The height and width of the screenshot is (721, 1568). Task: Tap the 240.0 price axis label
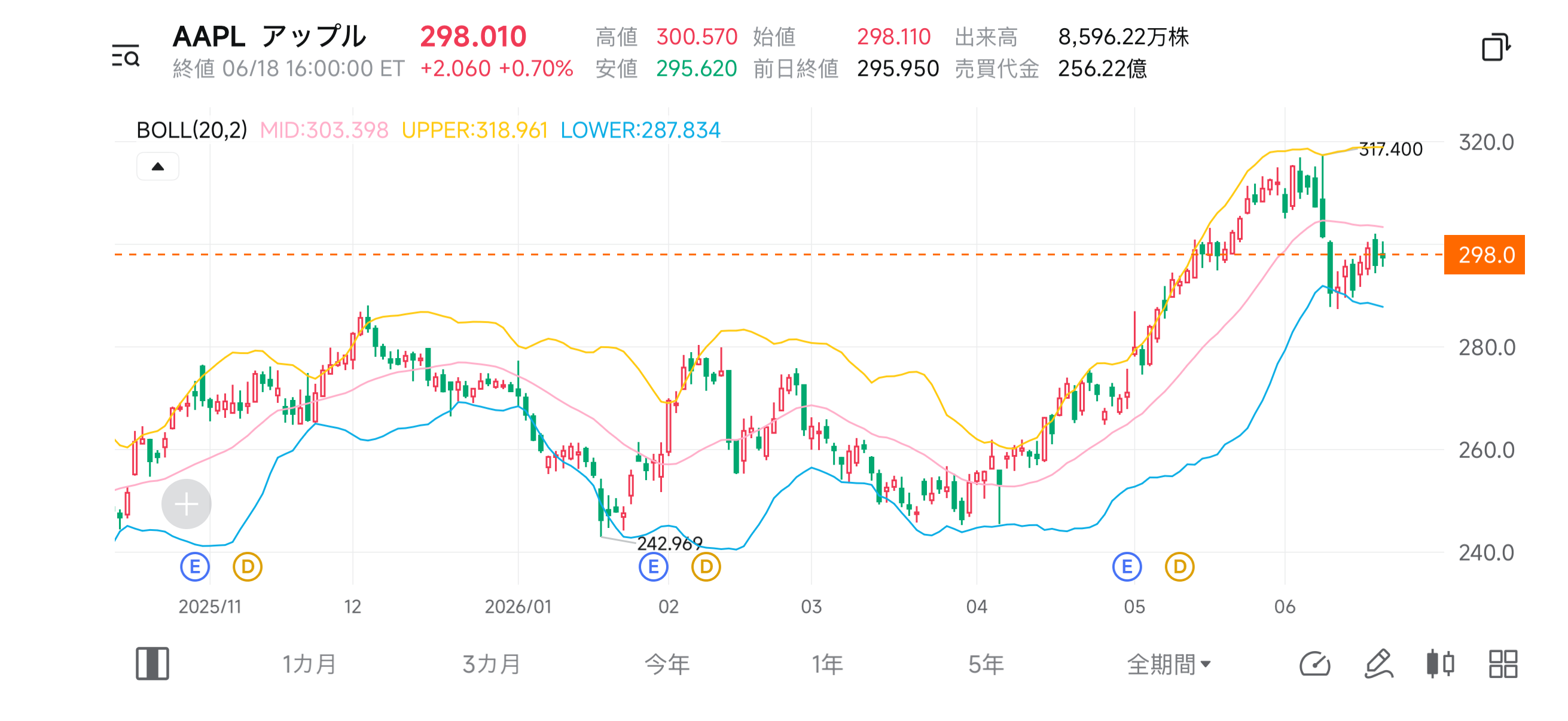click(x=1487, y=552)
